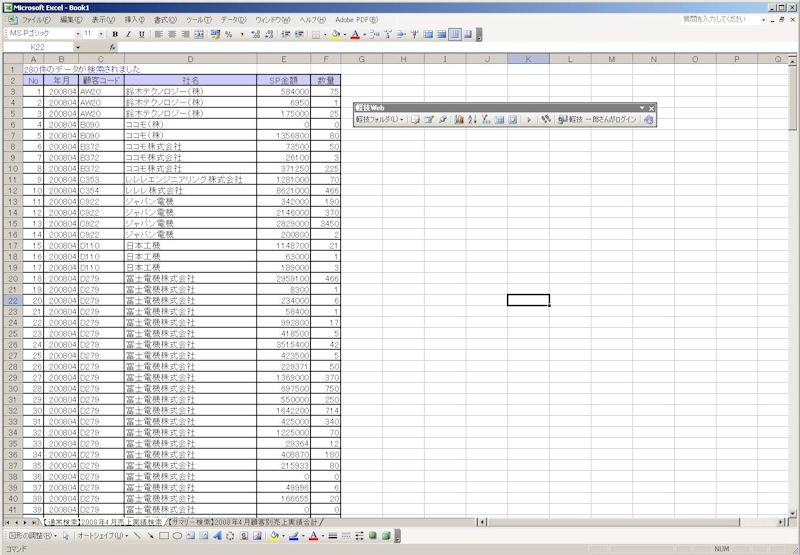Click the Borders button
This screenshot has width=800, height=555.
(x=316, y=34)
